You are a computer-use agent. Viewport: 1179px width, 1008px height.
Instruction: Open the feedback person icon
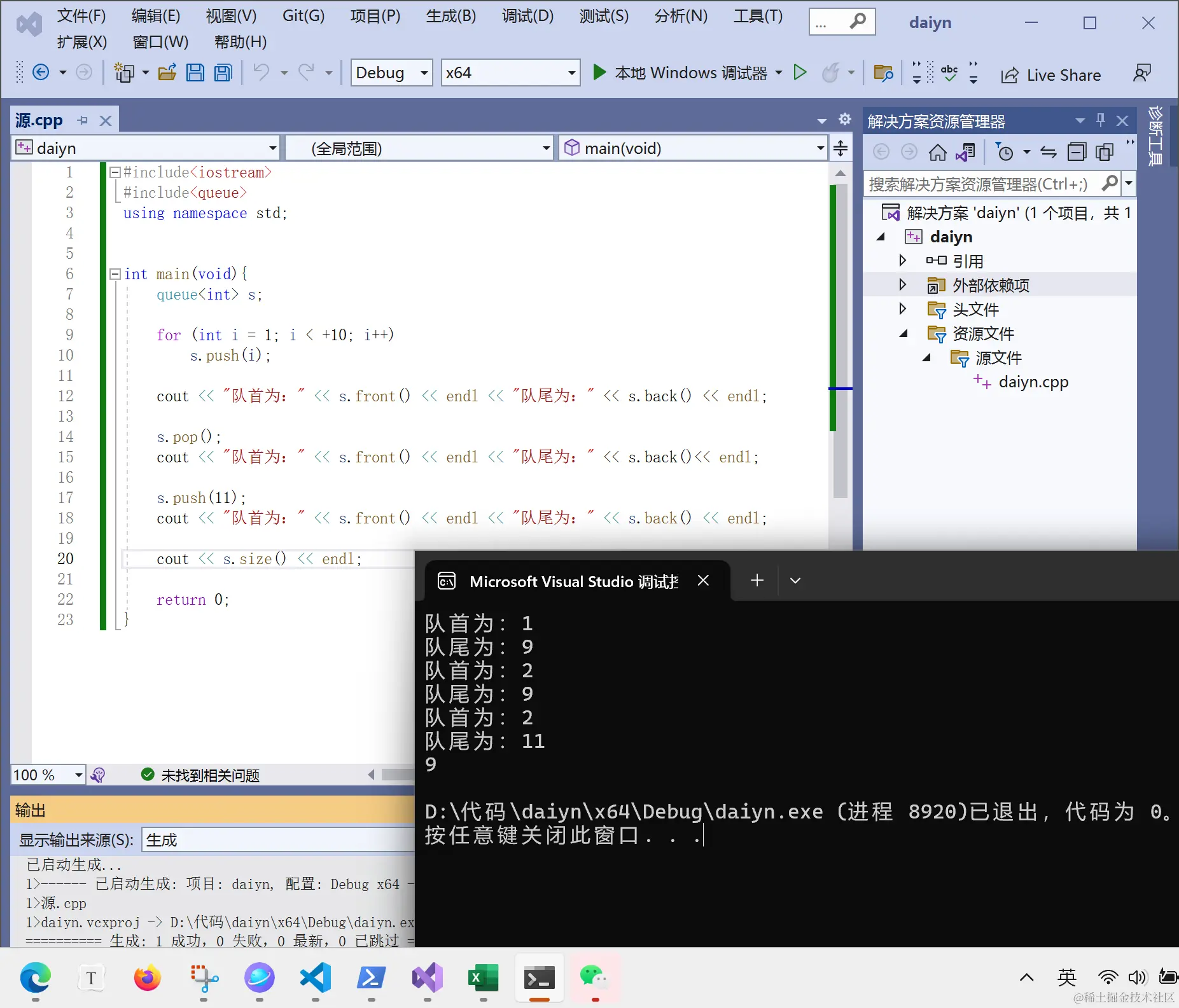coord(1142,73)
